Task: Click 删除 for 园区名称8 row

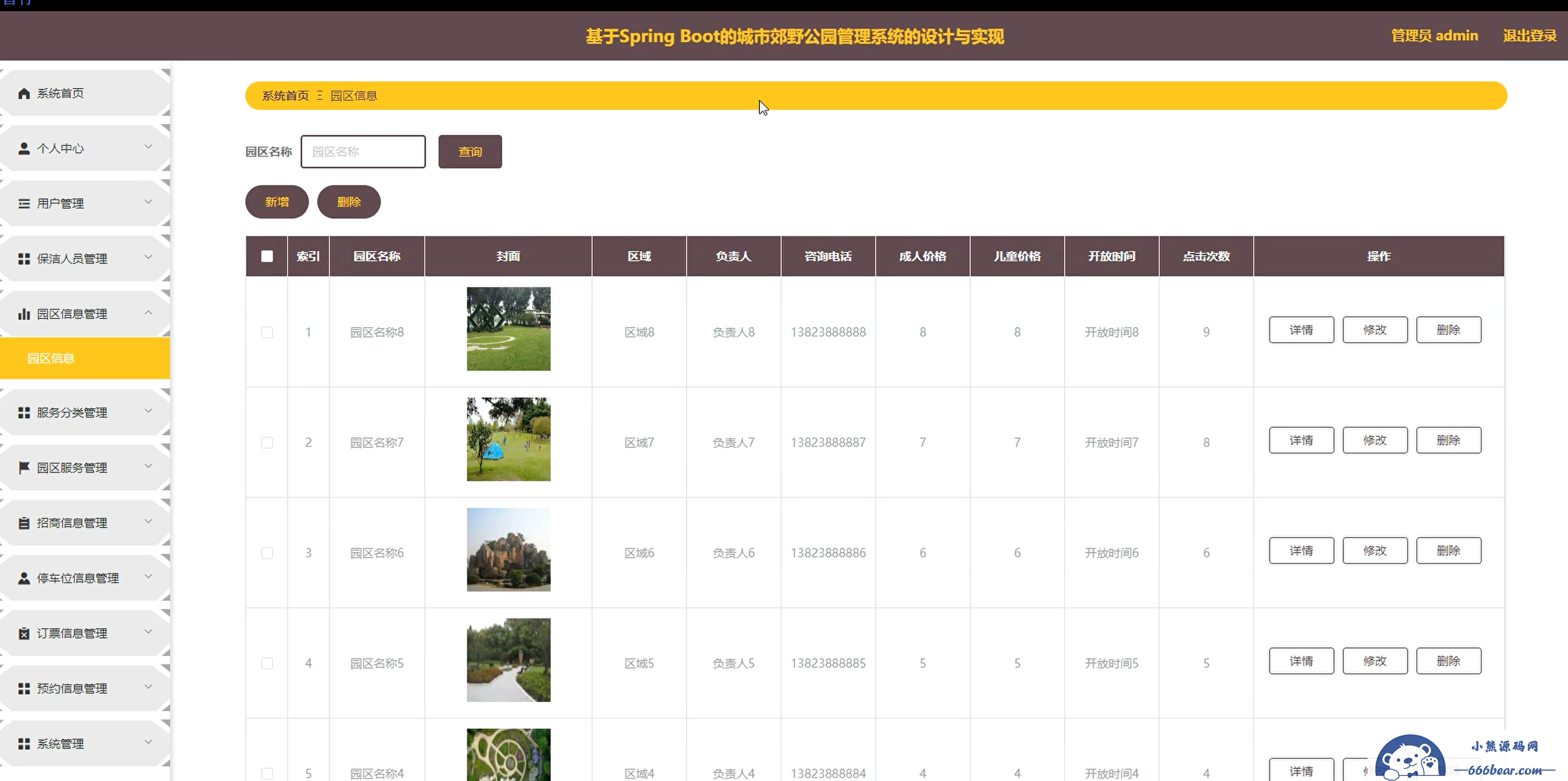Action: point(1449,330)
